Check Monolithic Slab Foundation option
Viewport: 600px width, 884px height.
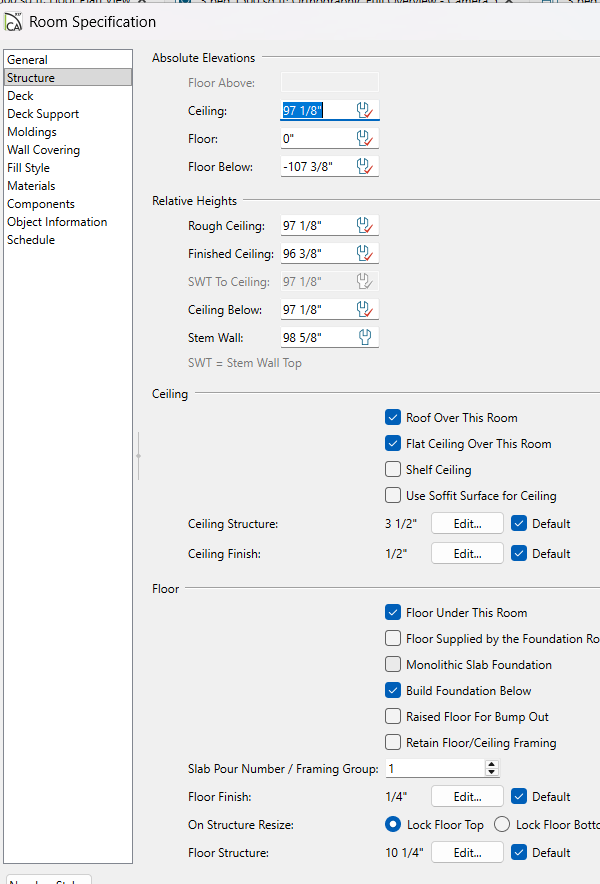pos(393,665)
